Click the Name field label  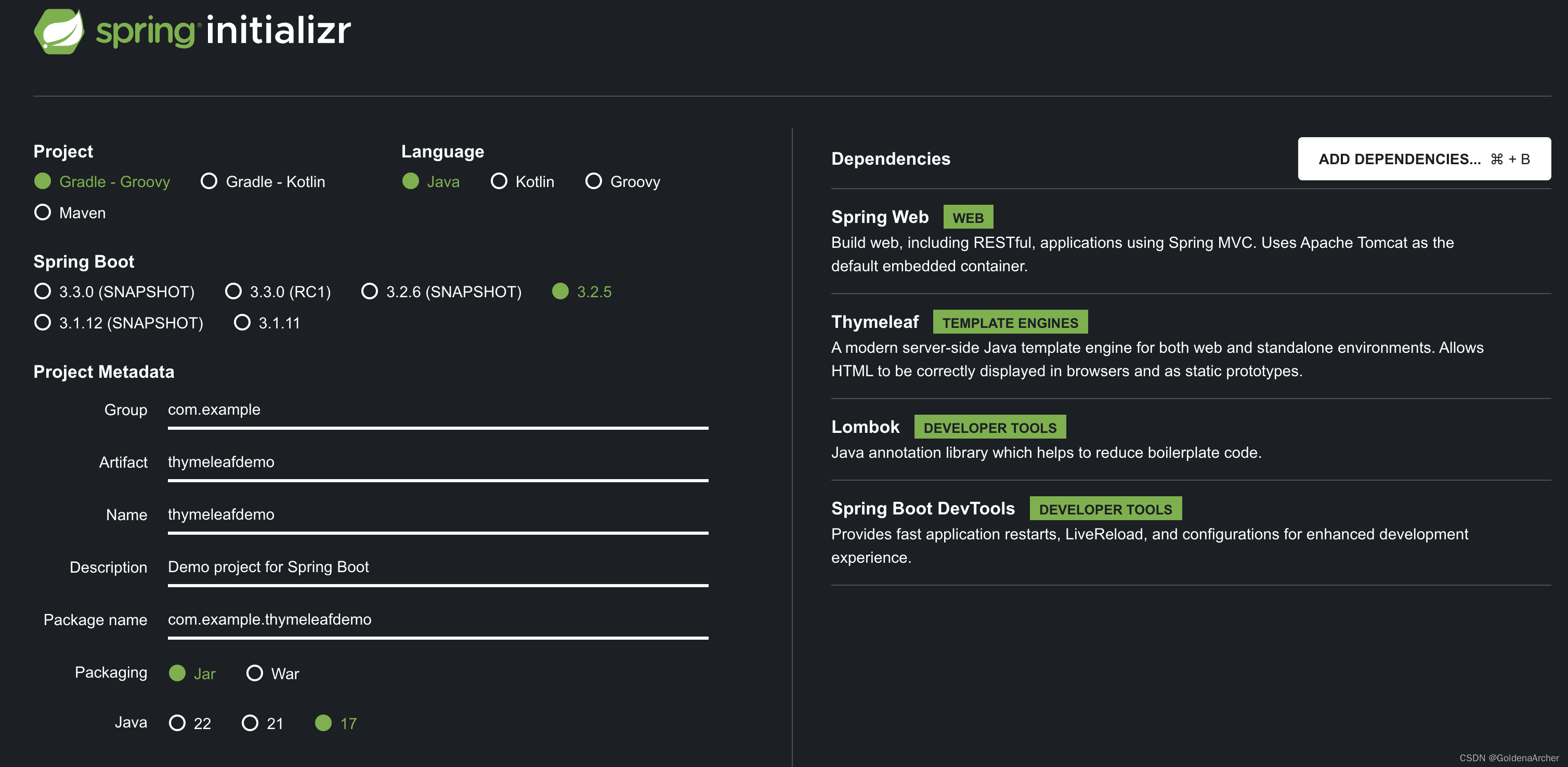click(127, 514)
